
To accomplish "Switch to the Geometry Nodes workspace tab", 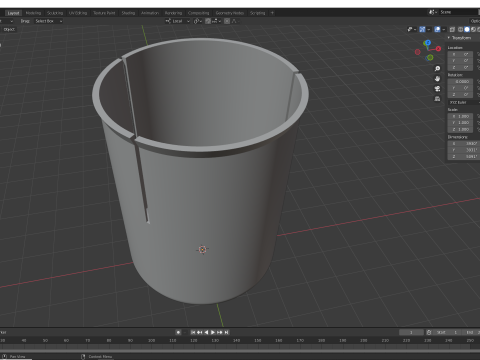I will (230, 13).
